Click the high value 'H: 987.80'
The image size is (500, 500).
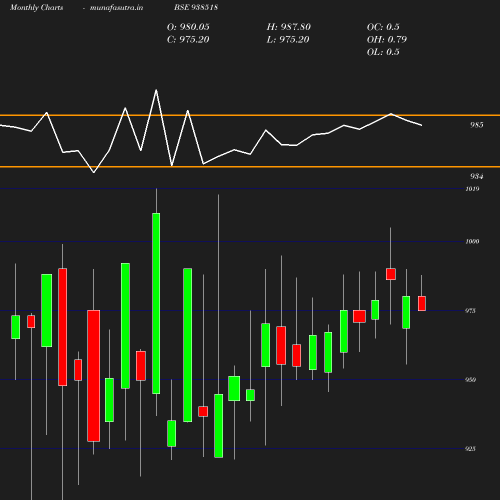(289, 27)
